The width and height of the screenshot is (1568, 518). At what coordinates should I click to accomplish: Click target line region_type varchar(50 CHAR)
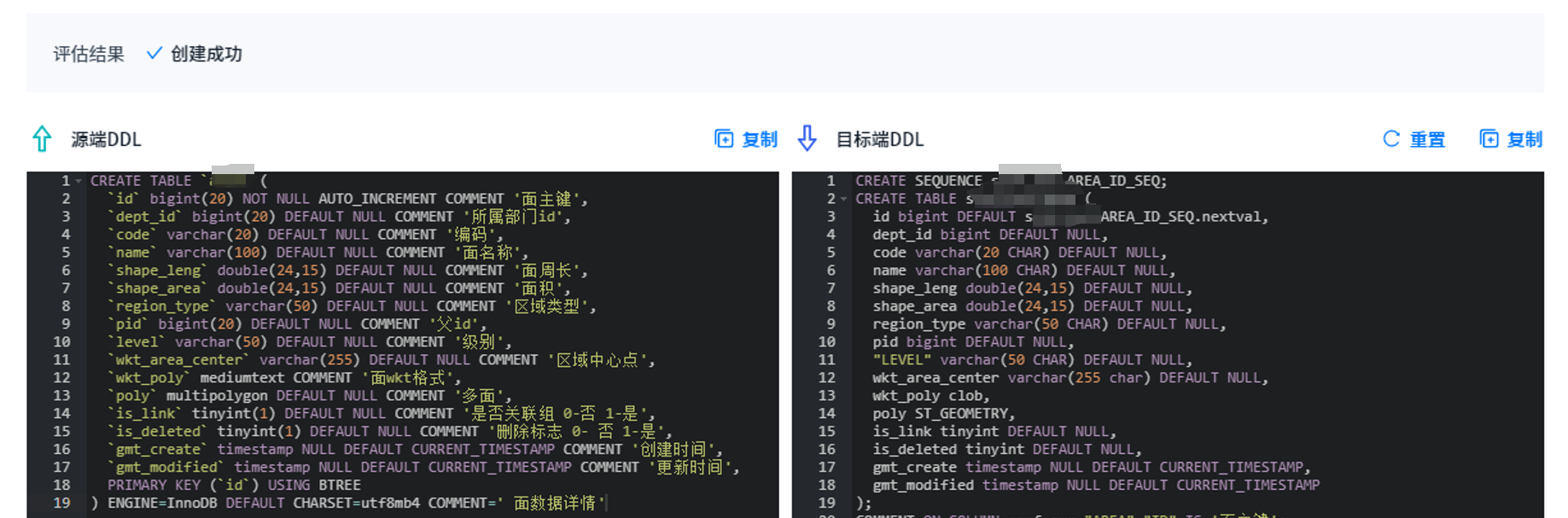(1049, 324)
